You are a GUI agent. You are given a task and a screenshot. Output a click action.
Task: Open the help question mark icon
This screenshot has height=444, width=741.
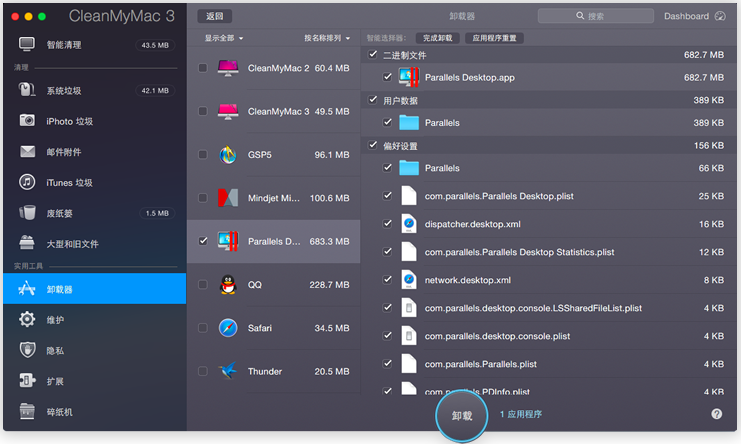(716, 414)
